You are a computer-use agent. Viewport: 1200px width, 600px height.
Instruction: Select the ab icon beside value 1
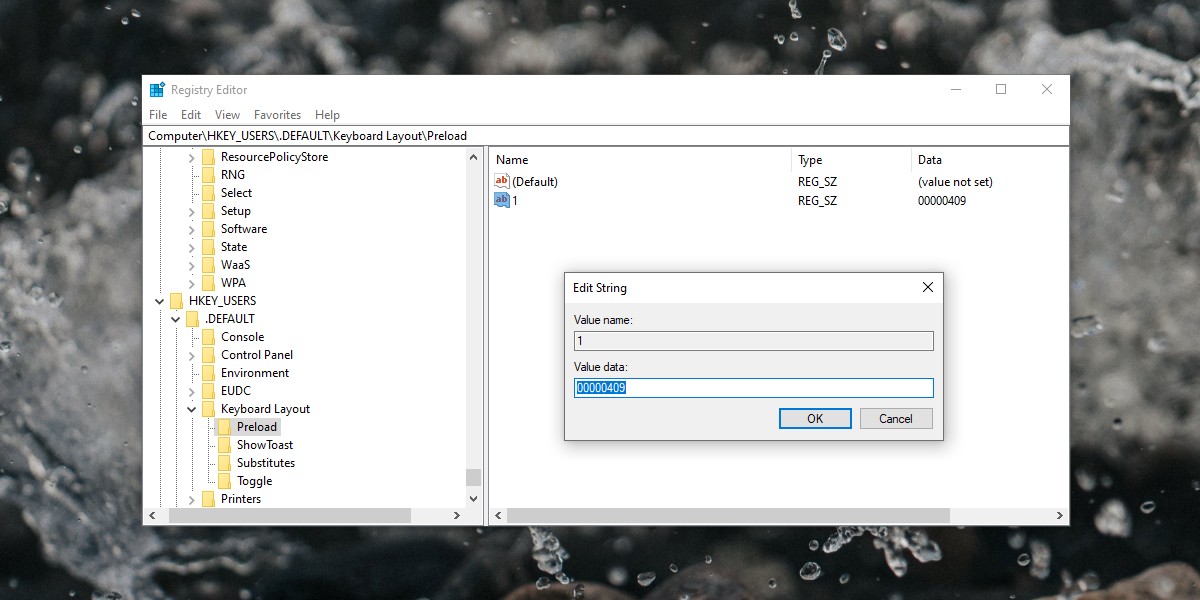[501, 200]
